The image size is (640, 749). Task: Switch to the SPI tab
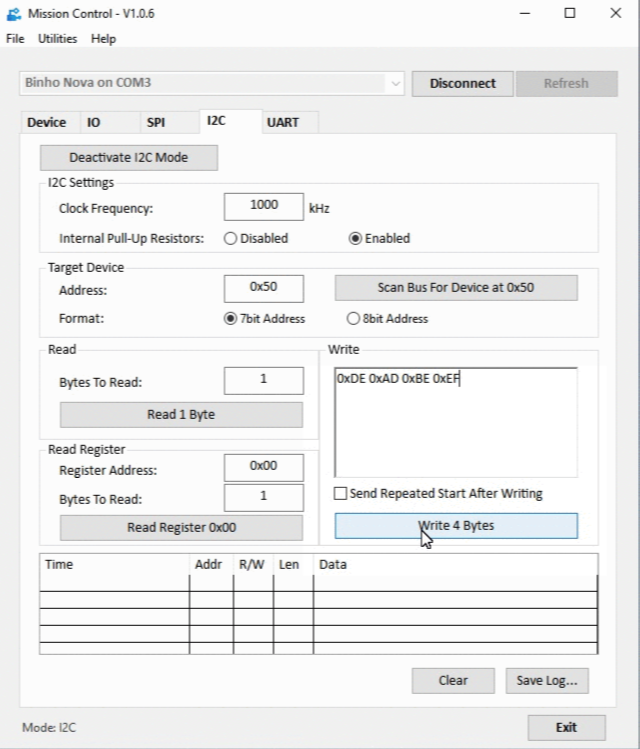[156, 123]
